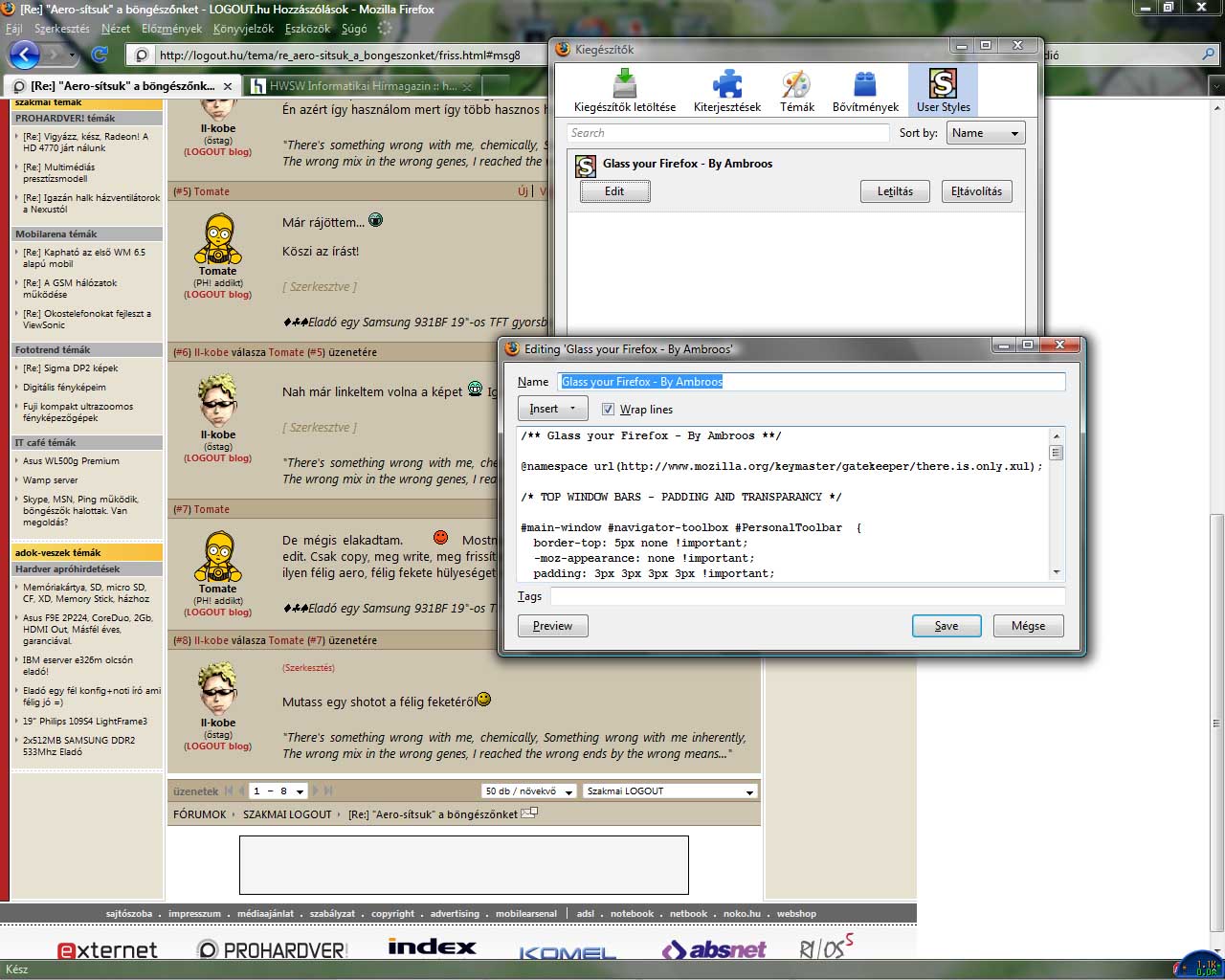Open 'Asus WL500g Premium' topic link

pos(71,461)
